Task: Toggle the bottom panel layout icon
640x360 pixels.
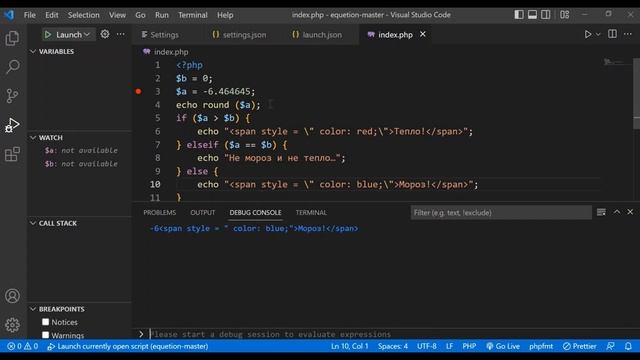Action: click(532, 15)
